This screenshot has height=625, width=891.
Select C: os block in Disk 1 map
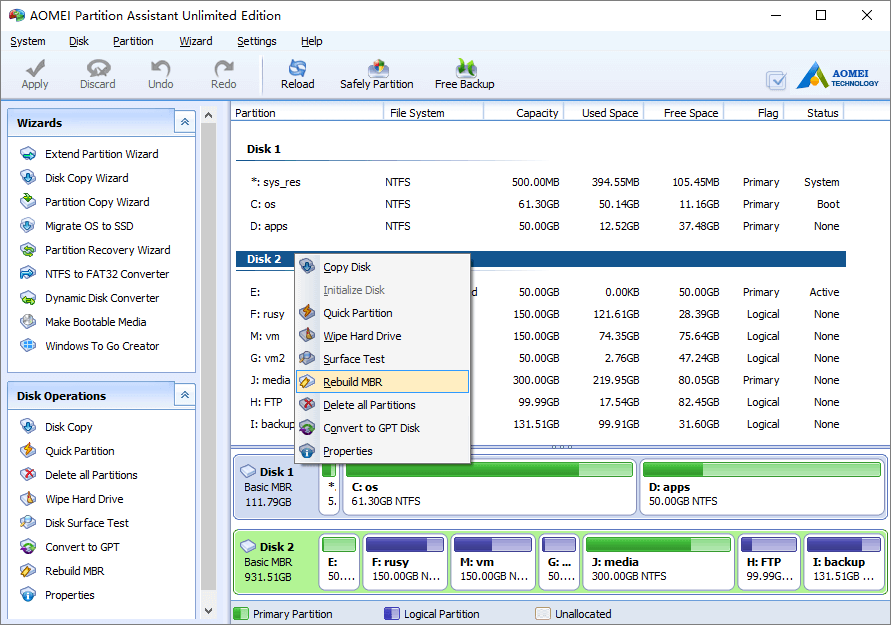[489, 488]
